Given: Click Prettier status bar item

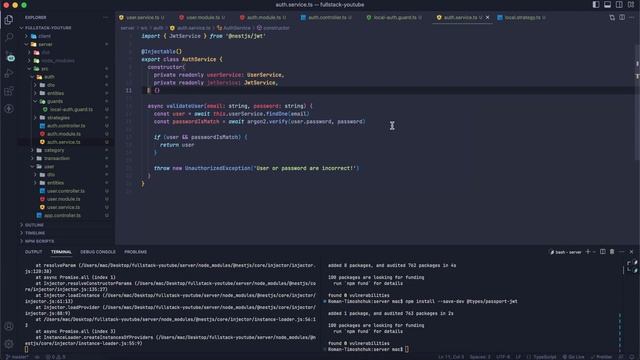Looking at the screenshot, I should (601, 357).
